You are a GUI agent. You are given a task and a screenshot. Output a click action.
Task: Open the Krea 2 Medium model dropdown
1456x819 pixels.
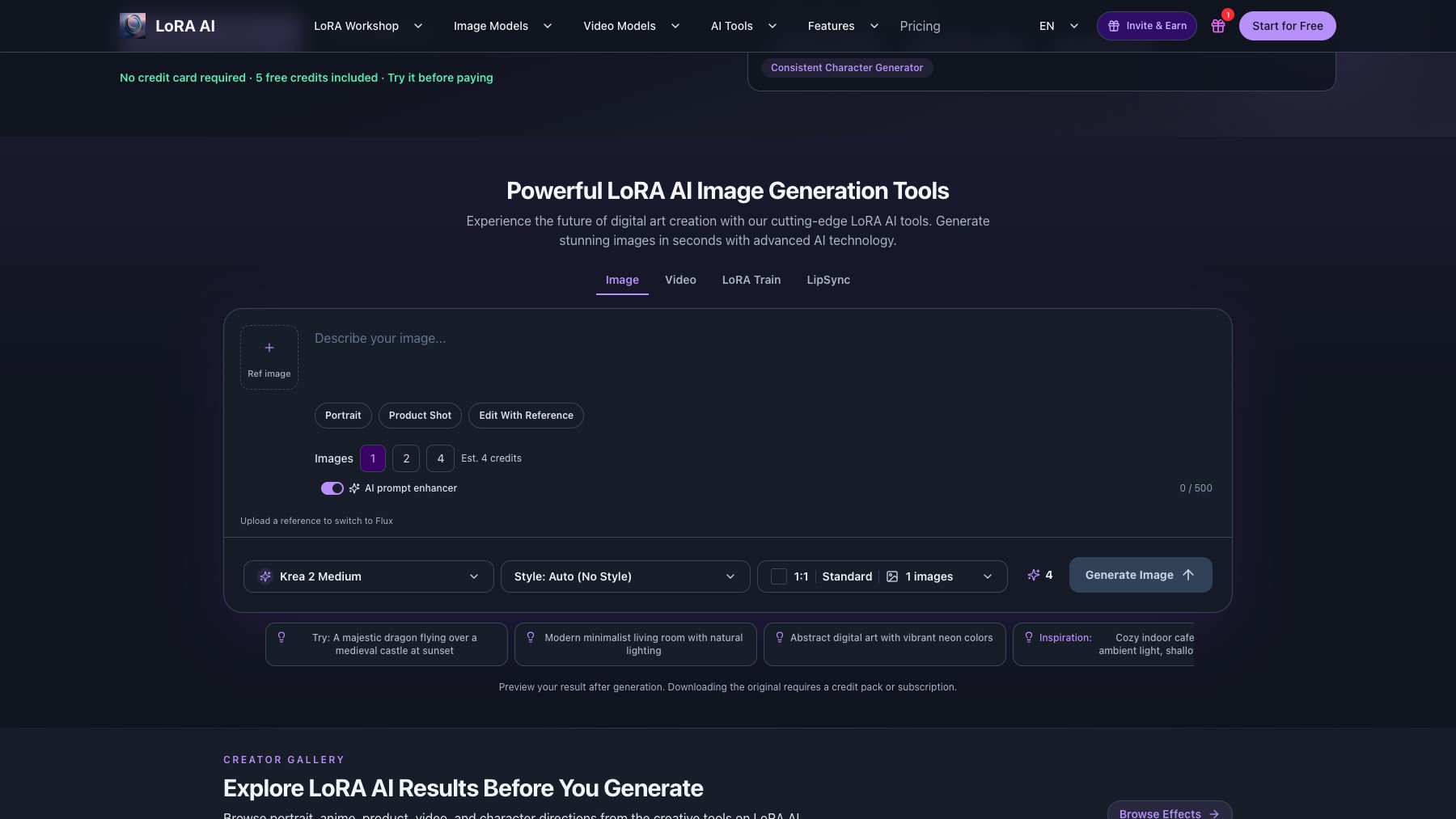tap(369, 576)
